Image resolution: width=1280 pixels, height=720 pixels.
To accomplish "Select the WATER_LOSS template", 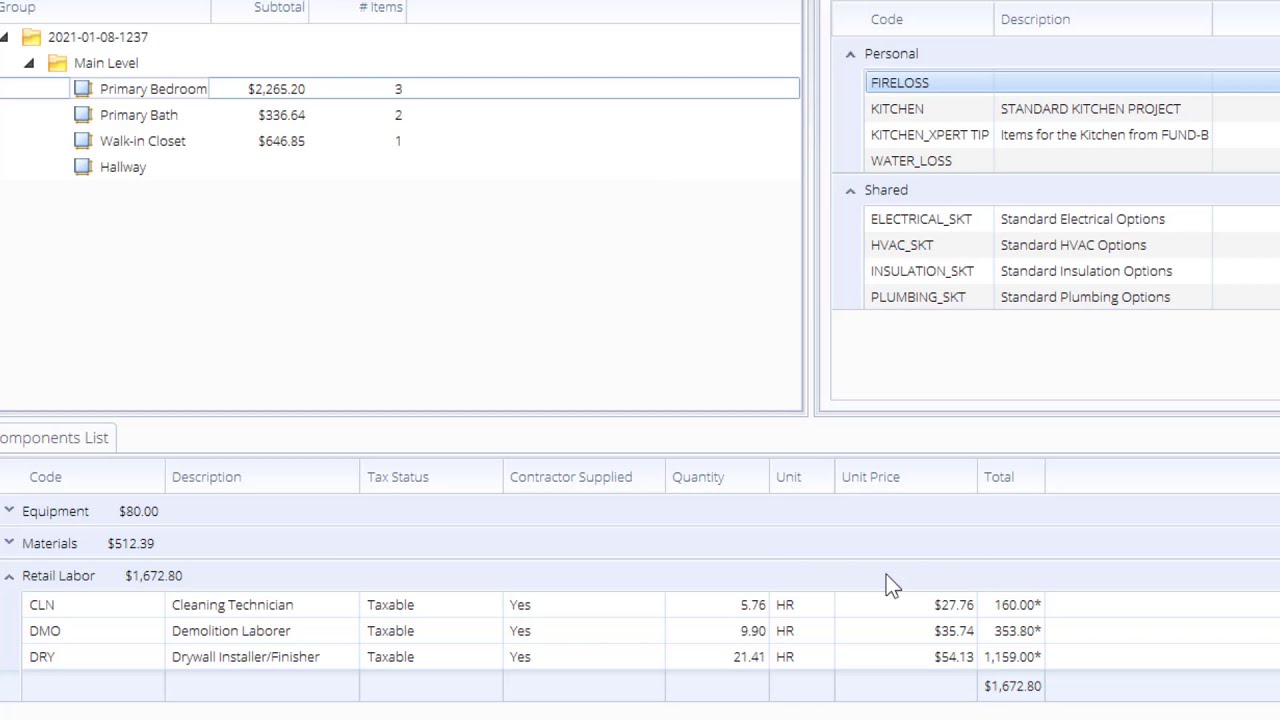I will tap(911, 161).
